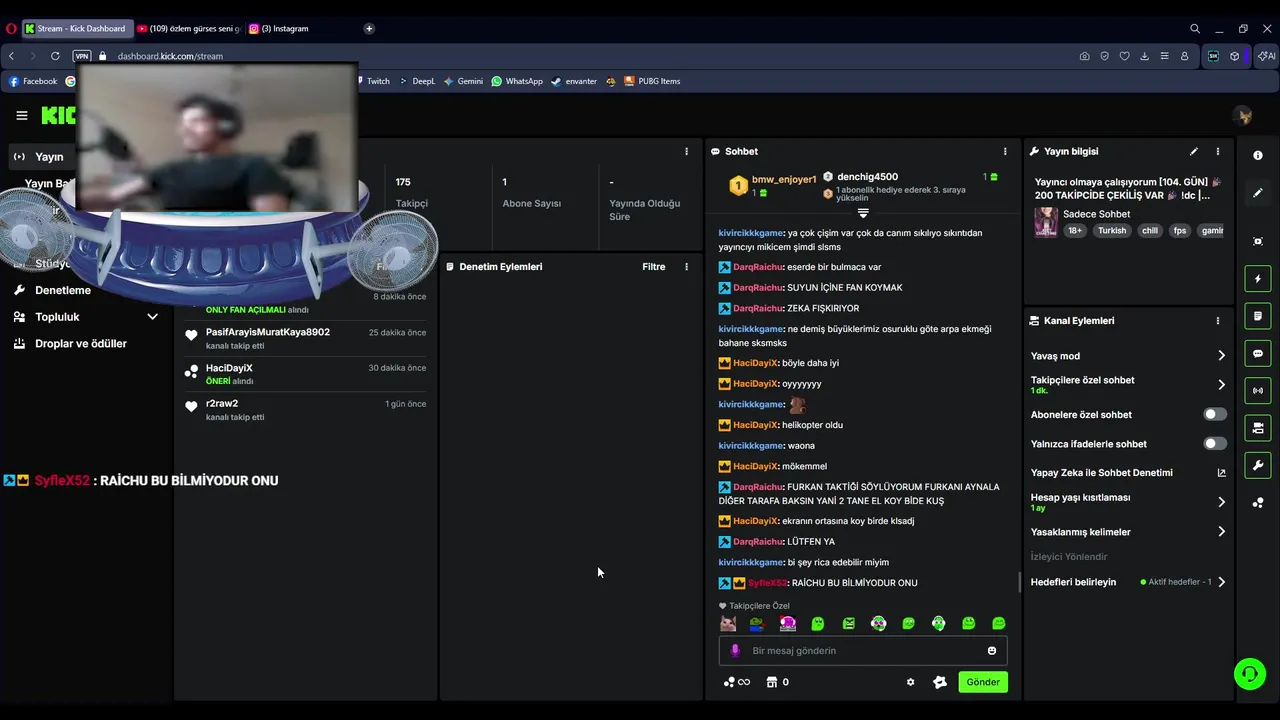The height and width of the screenshot is (720, 1280).
Task: Open the WhatsApp bookmark
Action: tap(517, 81)
